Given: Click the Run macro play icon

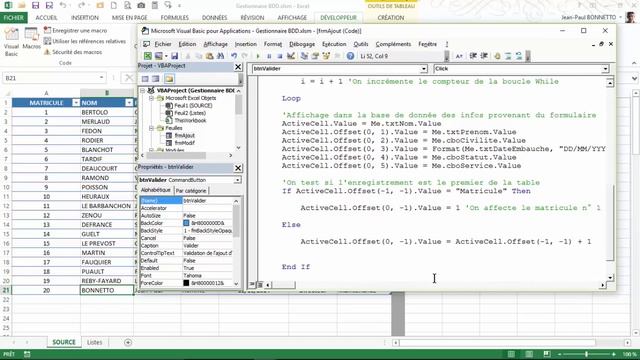Looking at the screenshot, I should (x=258, y=56).
